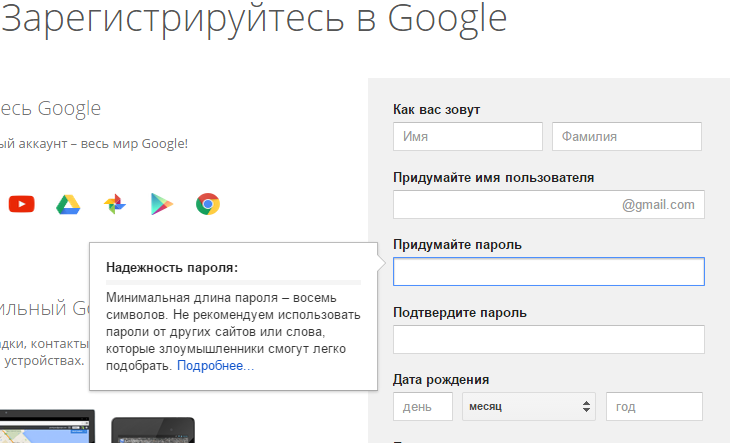Click the год birth year field
748x443 pixels.
pyautogui.click(x=654, y=407)
